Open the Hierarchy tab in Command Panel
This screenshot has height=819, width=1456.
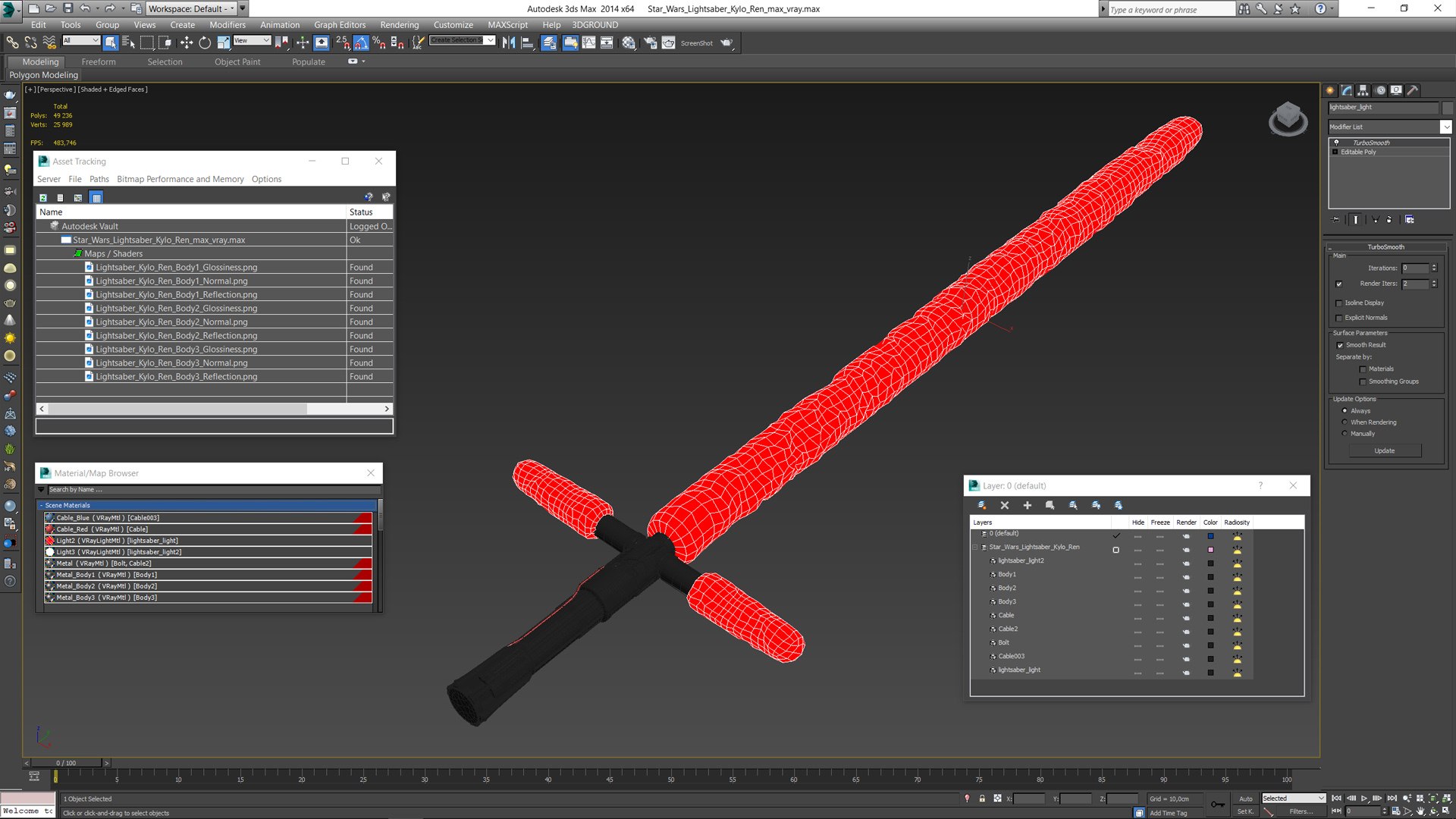(1363, 90)
